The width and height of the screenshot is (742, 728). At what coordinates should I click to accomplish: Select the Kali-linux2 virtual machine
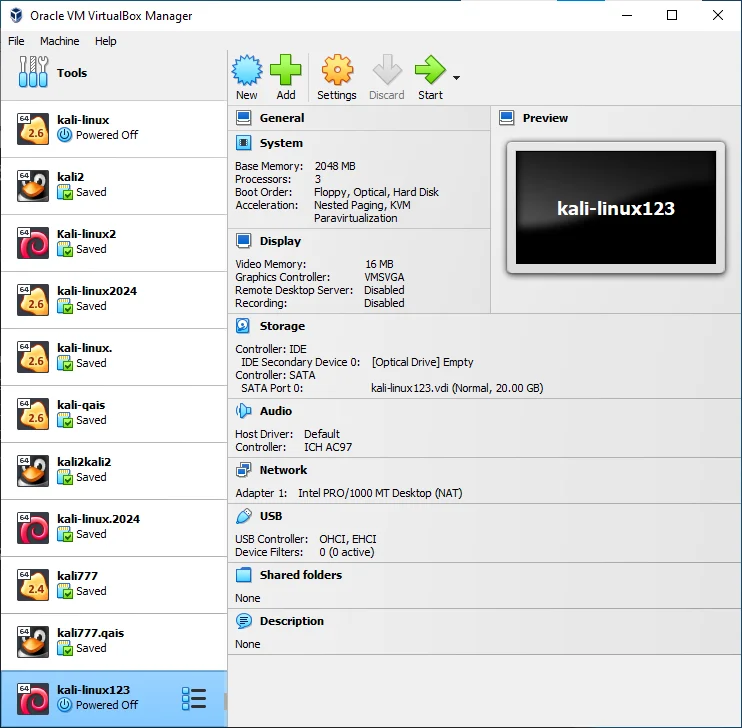(114, 243)
